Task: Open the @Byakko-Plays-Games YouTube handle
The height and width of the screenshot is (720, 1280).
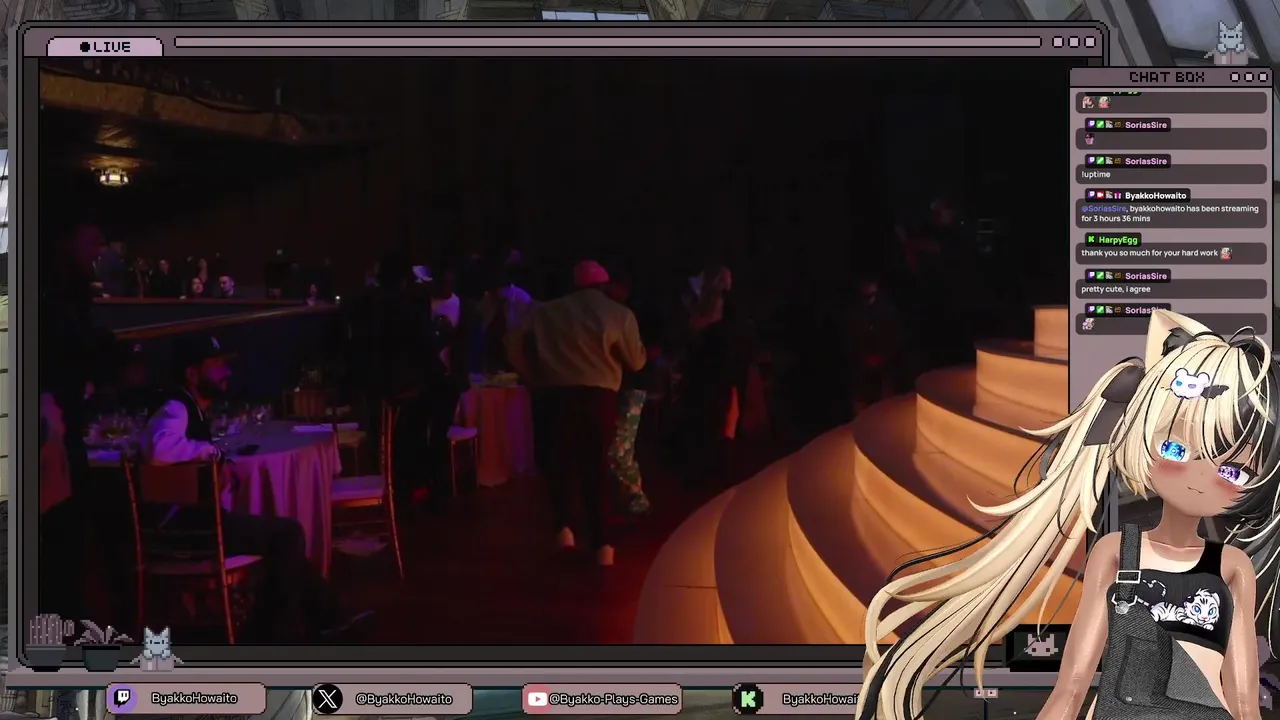Action: pyautogui.click(x=614, y=699)
